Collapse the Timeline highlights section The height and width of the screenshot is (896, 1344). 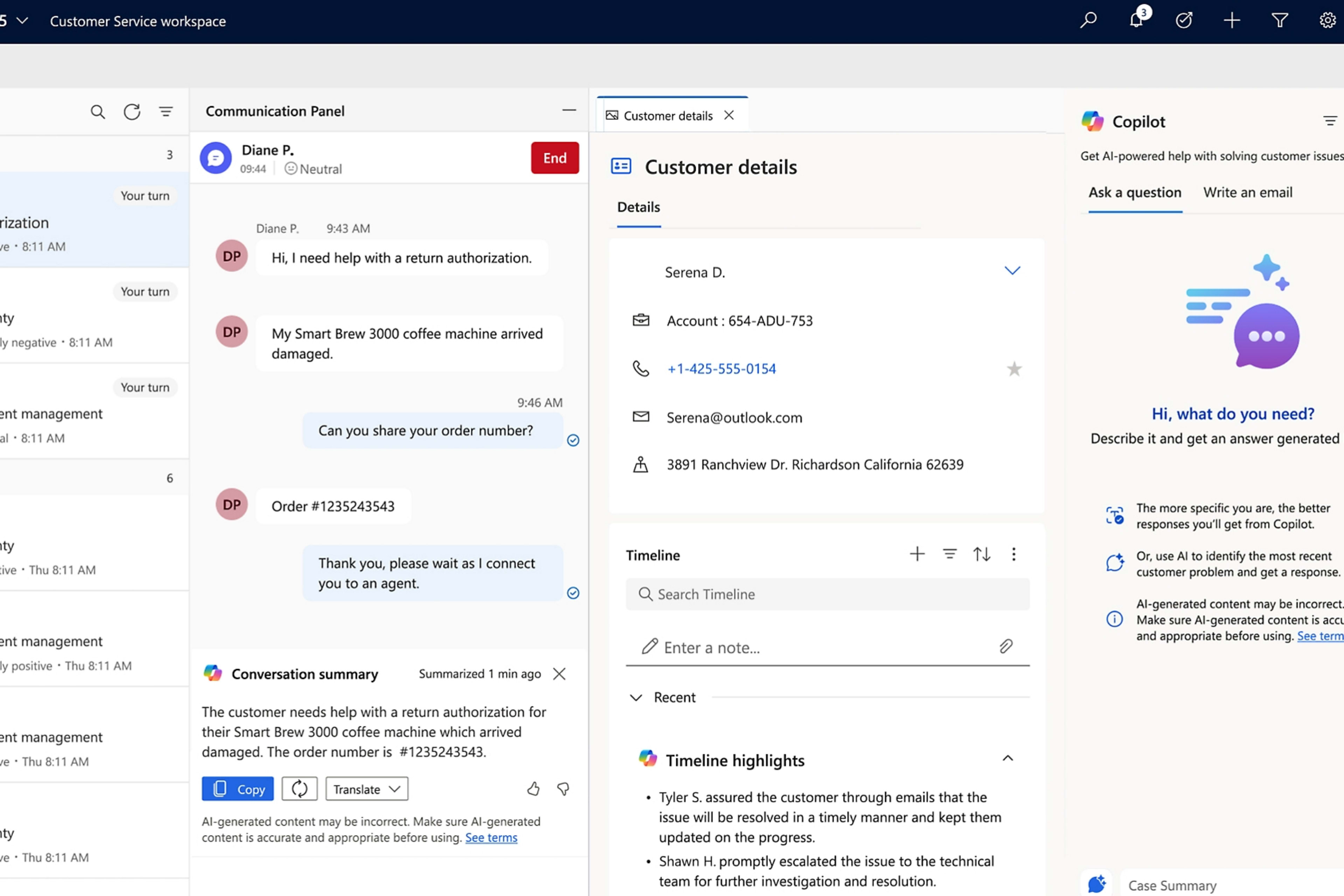[x=1008, y=759]
